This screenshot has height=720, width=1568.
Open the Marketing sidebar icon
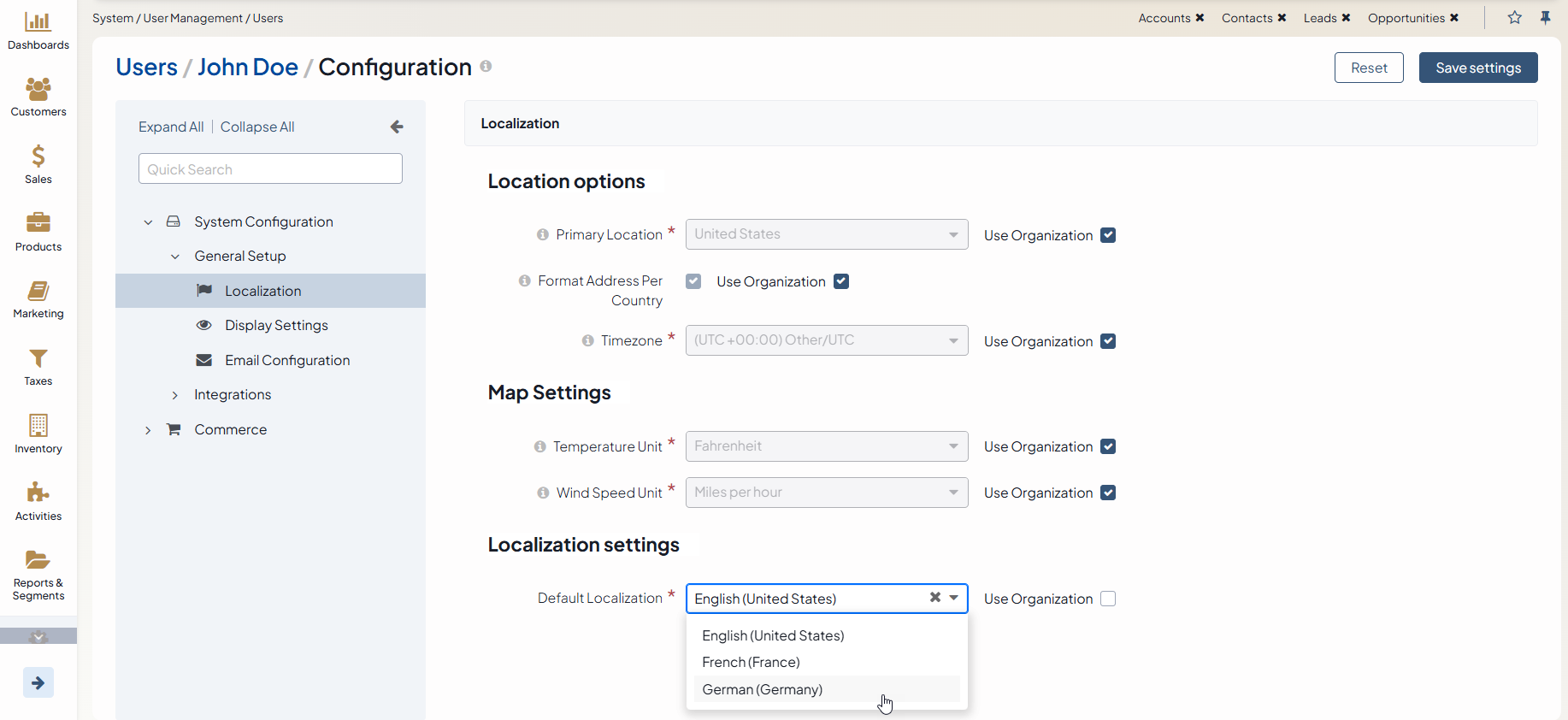pyautogui.click(x=38, y=299)
